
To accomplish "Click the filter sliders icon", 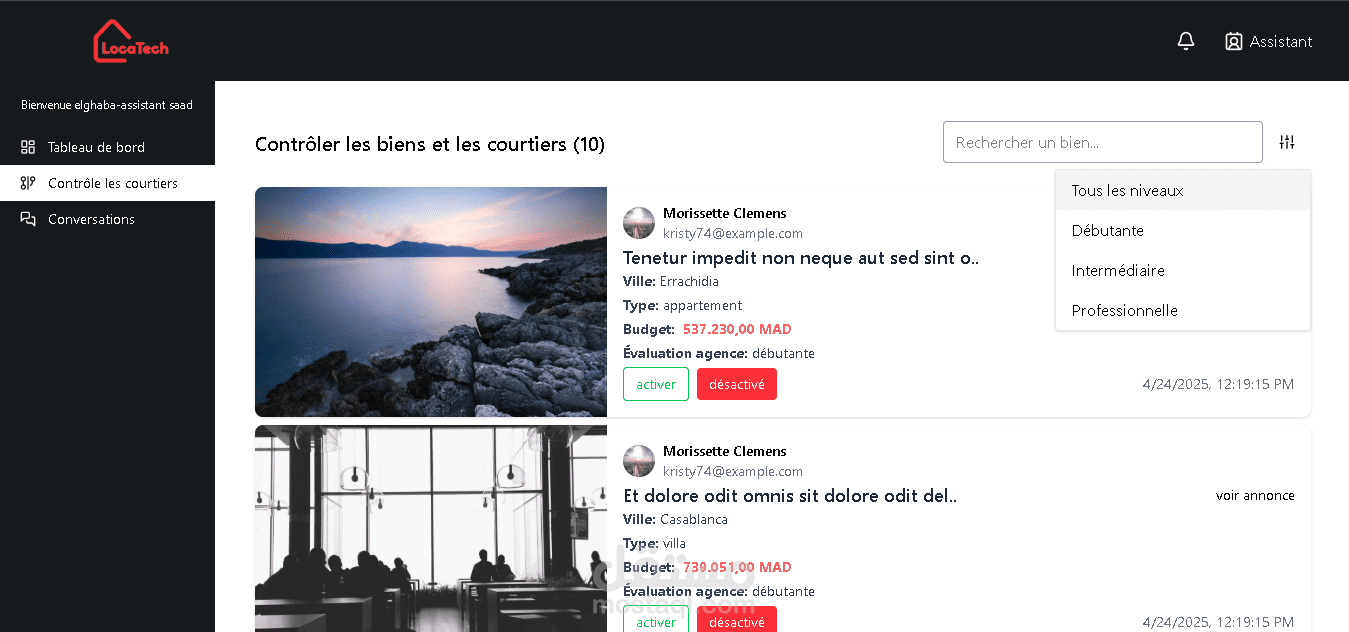I will point(1287,142).
